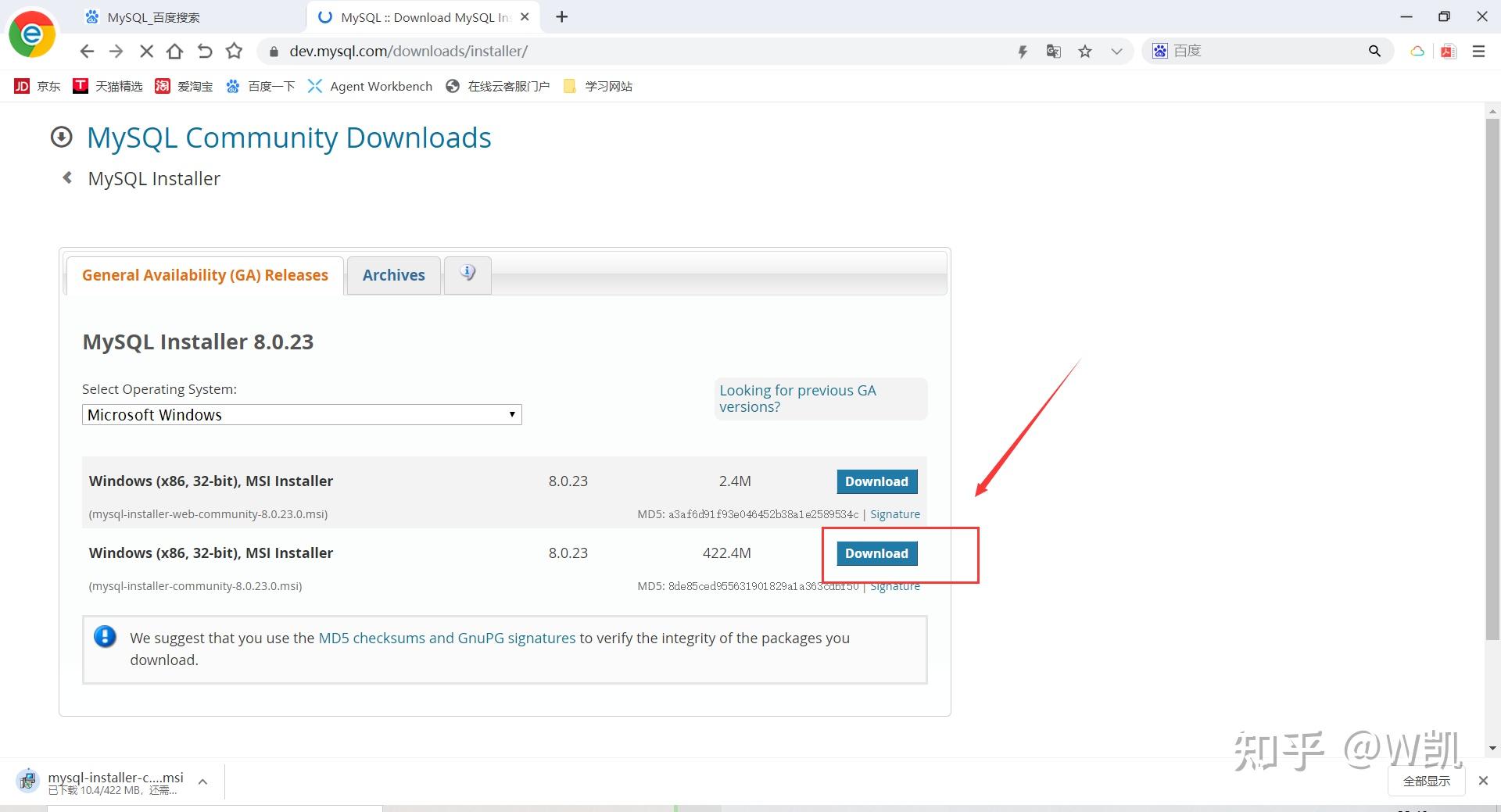Open the information icon tab

(467, 274)
